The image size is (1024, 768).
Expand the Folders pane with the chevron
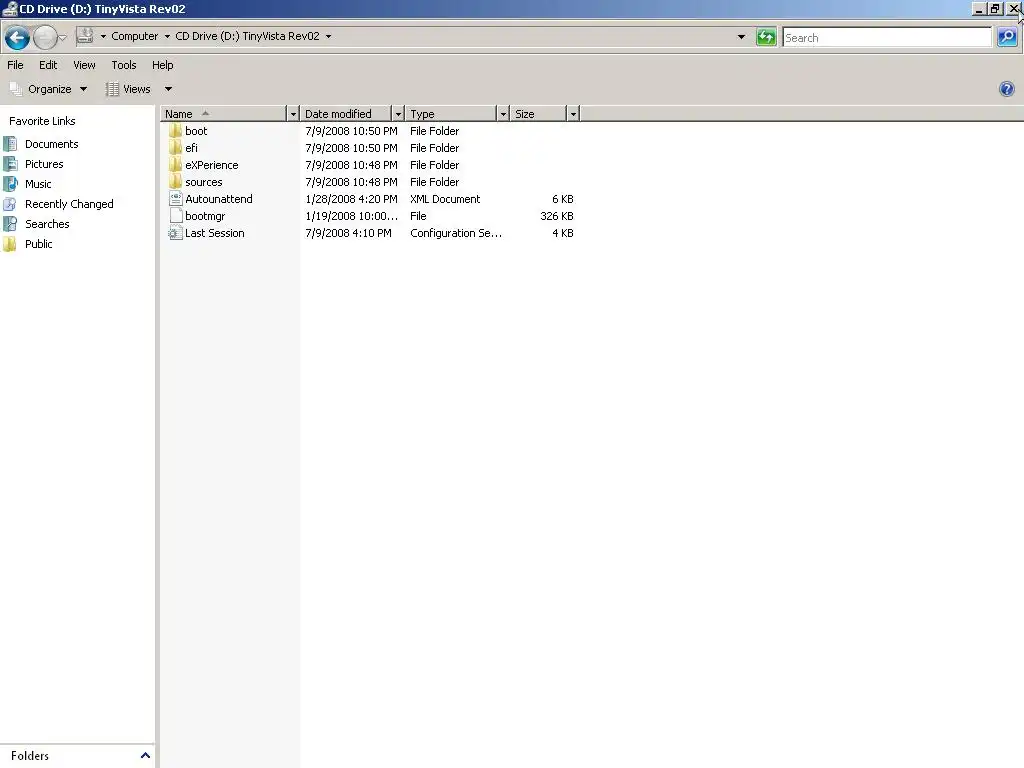[145, 756]
